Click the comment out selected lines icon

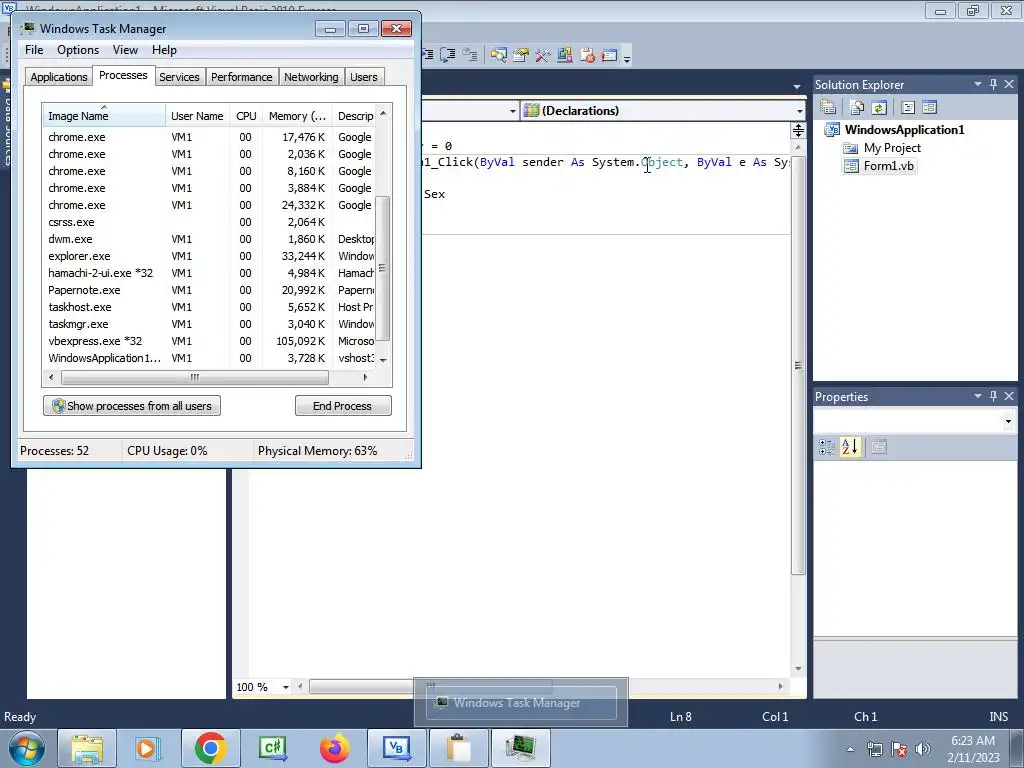448,55
